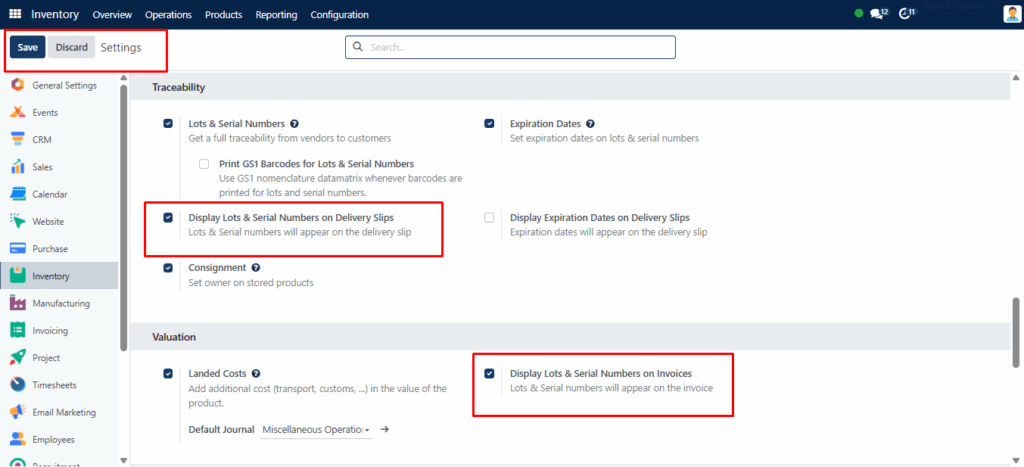Screen dimensions: 1024x467
Task: Open the Overview menu
Action: pyautogui.click(x=112, y=14)
